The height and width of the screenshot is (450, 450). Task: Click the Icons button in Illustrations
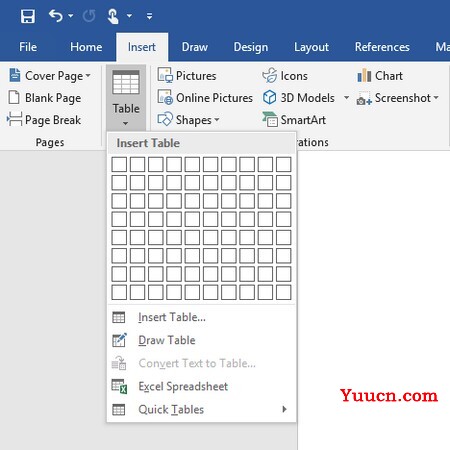[x=285, y=76]
